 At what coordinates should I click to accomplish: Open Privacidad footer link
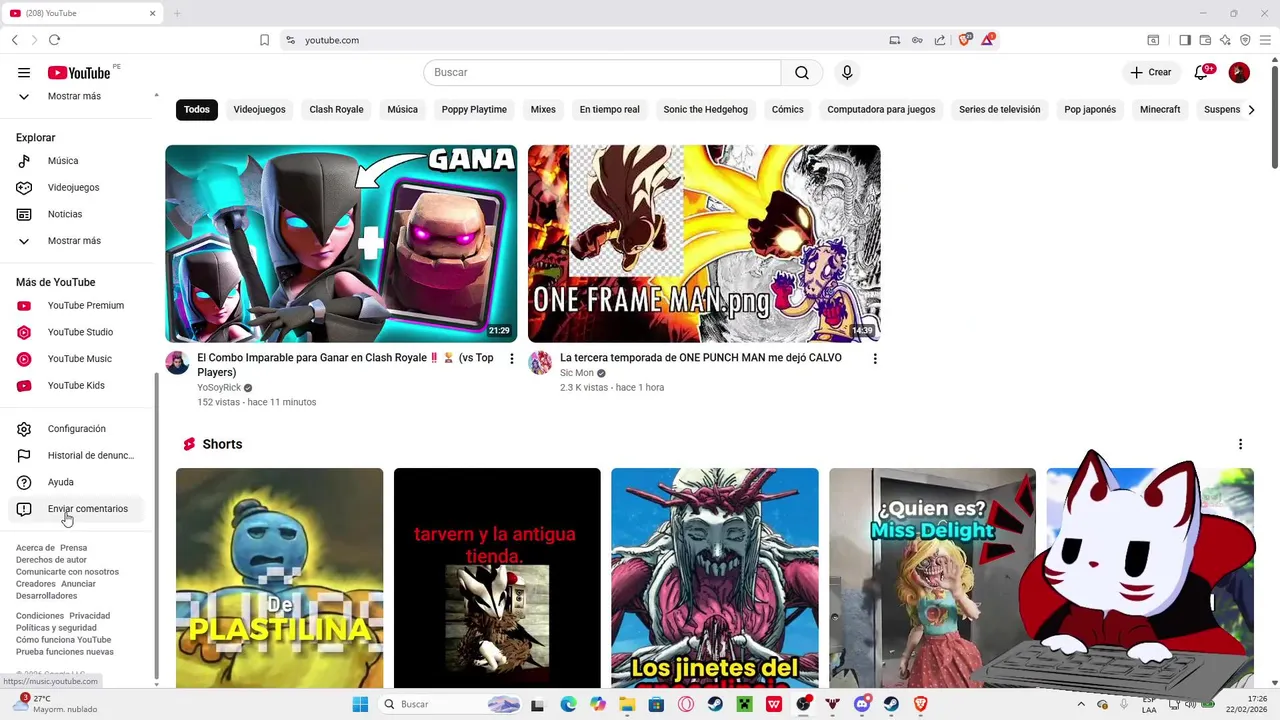pyautogui.click(x=89, y=616)
